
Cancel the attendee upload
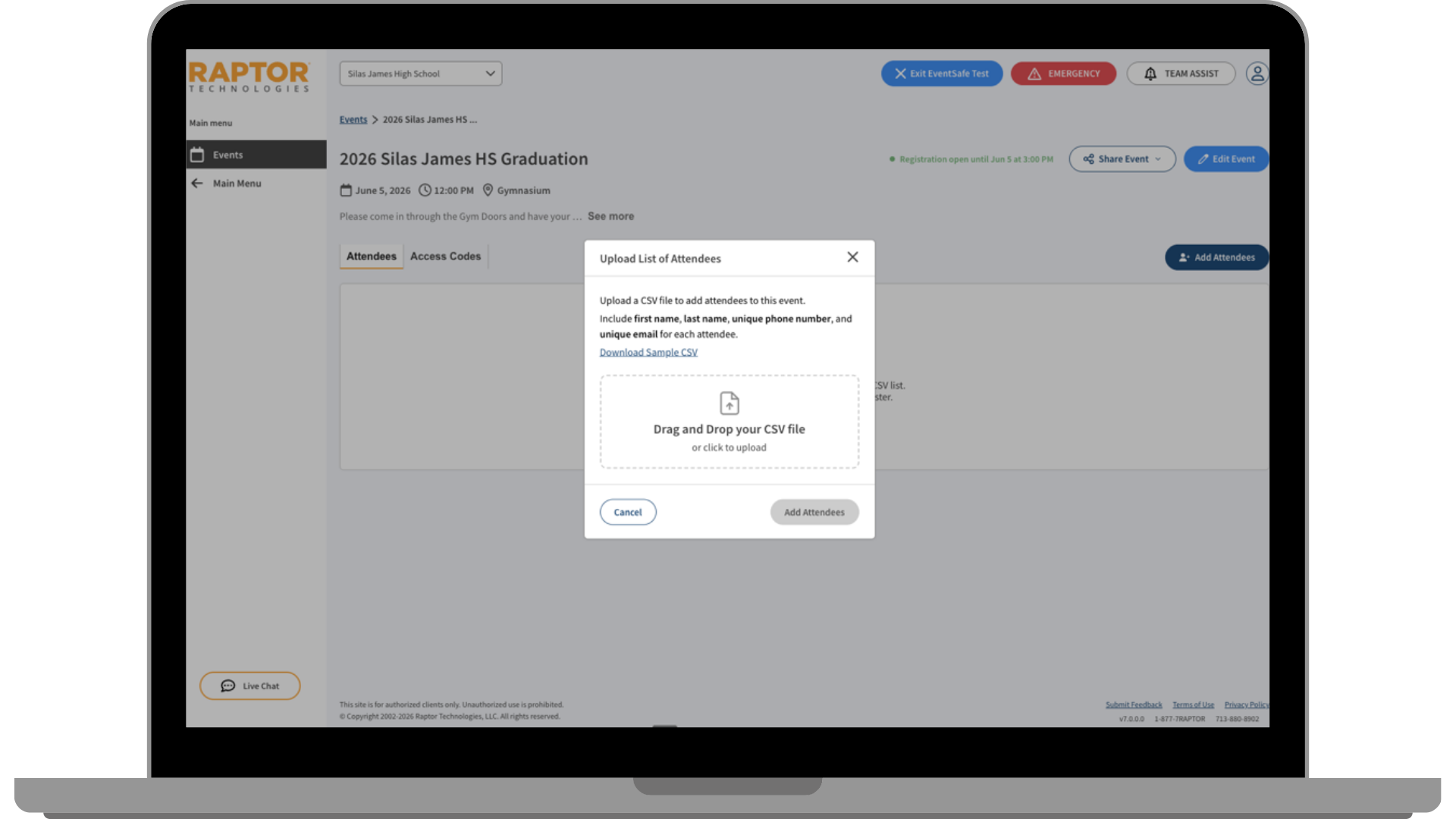[627, 512]
